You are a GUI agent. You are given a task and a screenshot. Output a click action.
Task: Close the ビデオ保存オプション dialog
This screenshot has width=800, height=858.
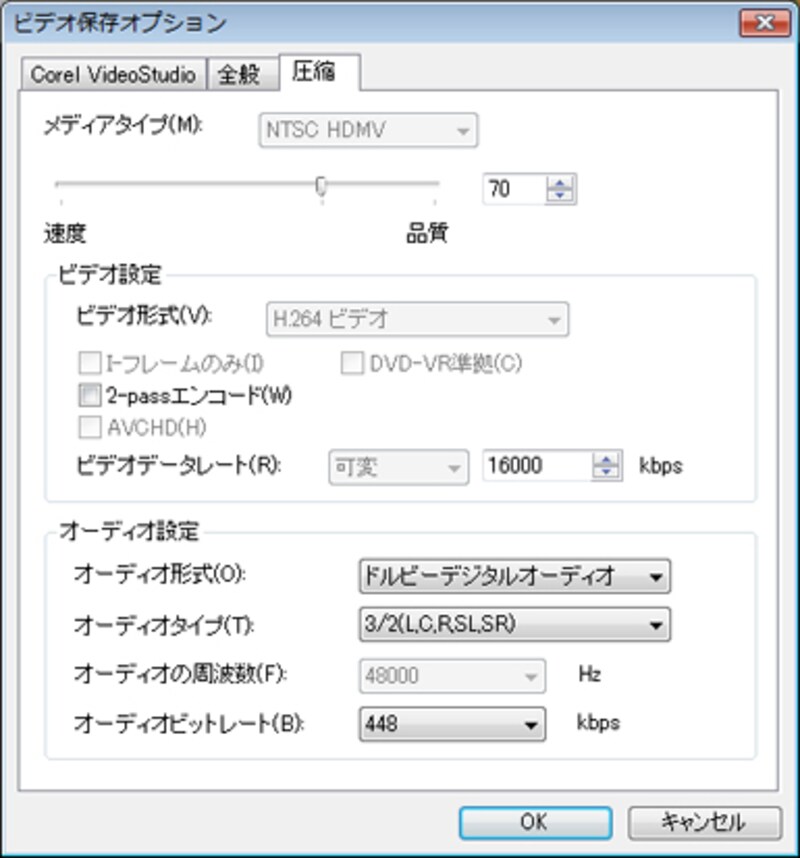[765, 23]
